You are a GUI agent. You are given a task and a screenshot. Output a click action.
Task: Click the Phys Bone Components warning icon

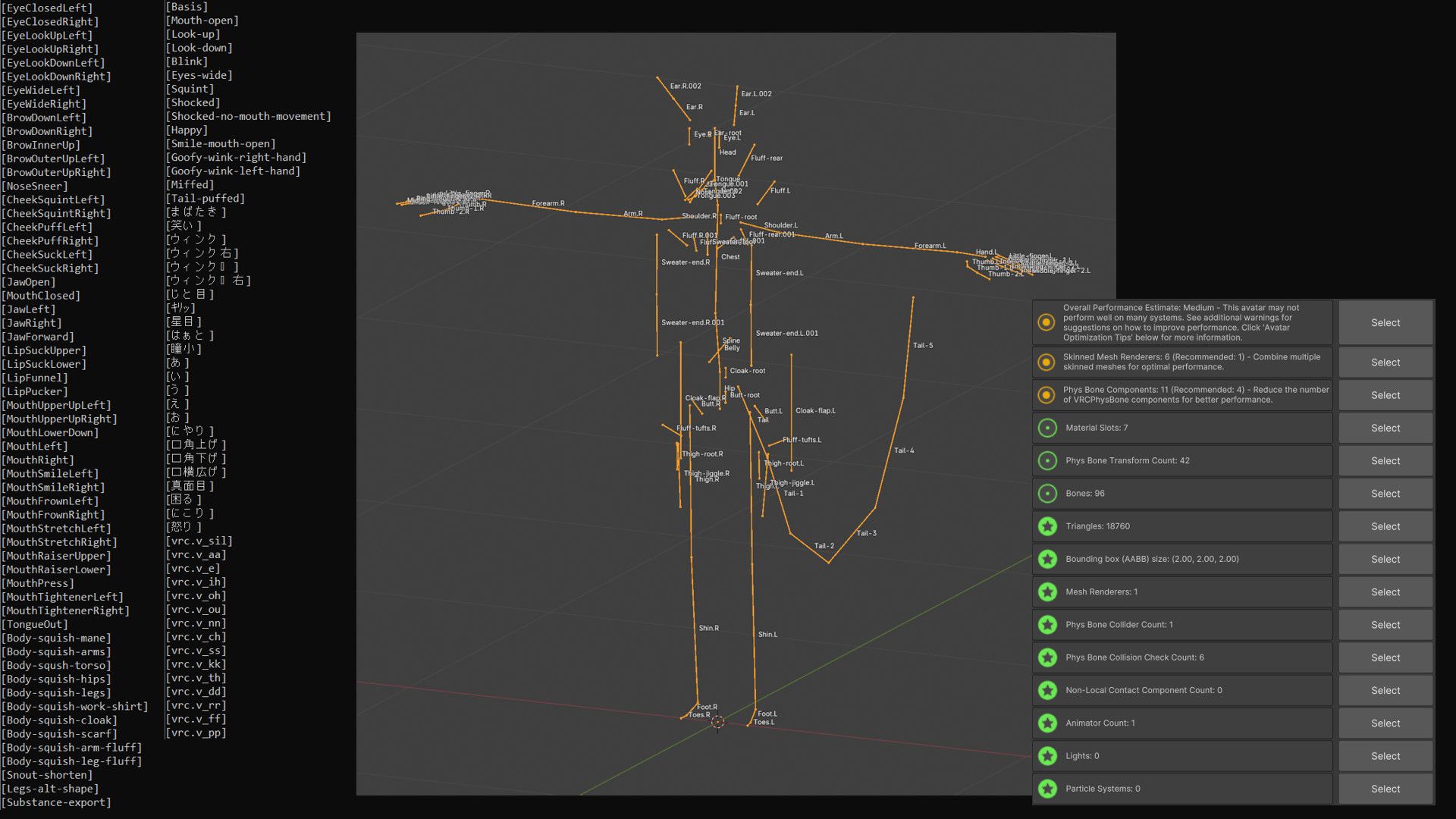[x=1046, y=395]
